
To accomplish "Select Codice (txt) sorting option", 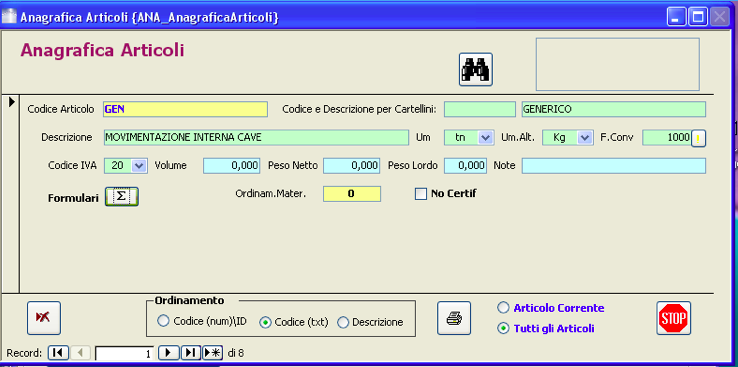I will [265, 322].
